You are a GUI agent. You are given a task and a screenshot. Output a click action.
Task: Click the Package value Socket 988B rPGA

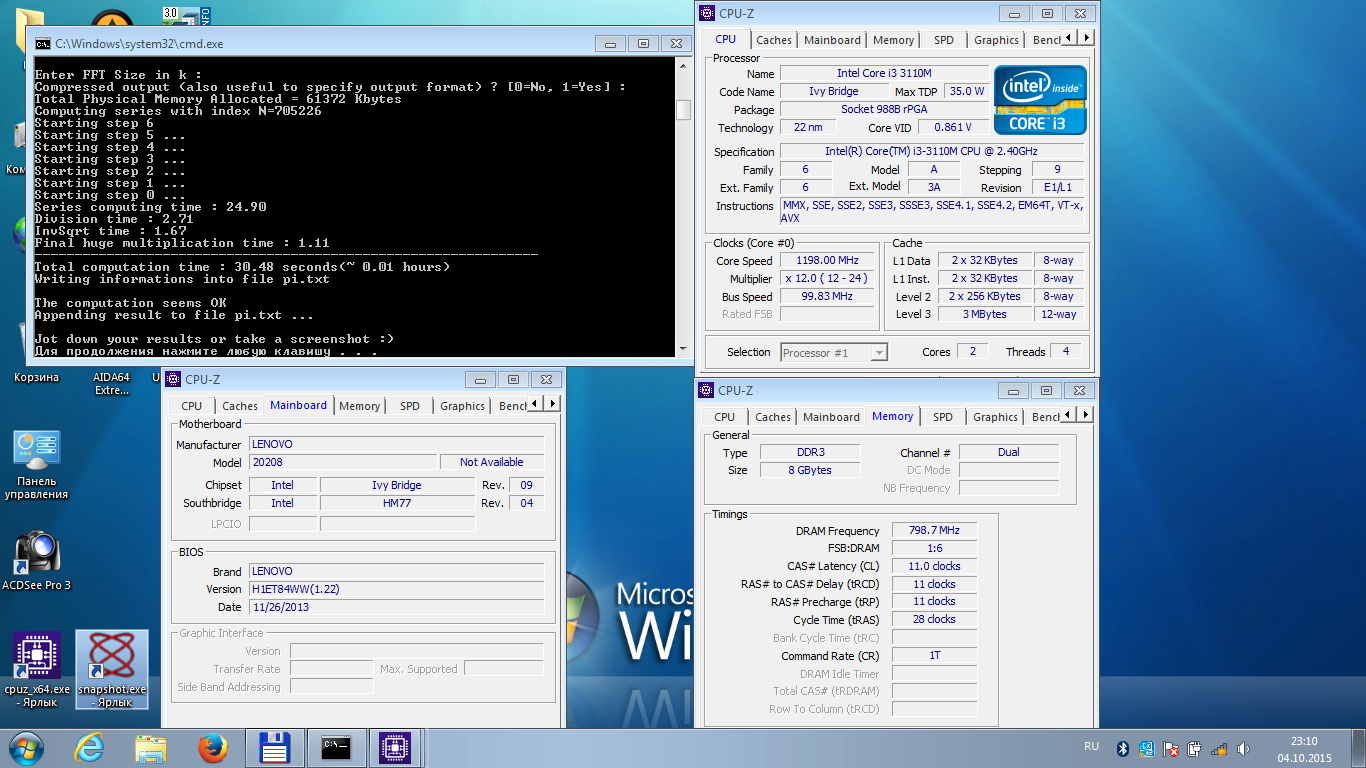[x=884, y=109]
